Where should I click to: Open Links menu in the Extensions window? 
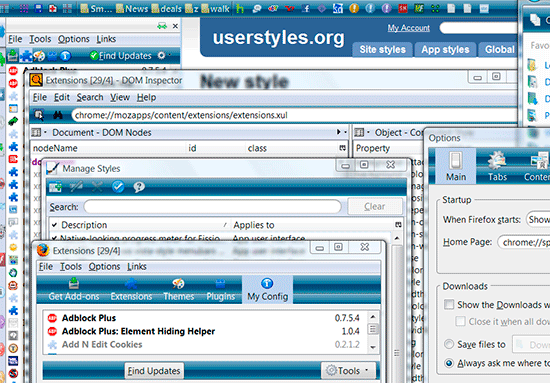point(137,267)
